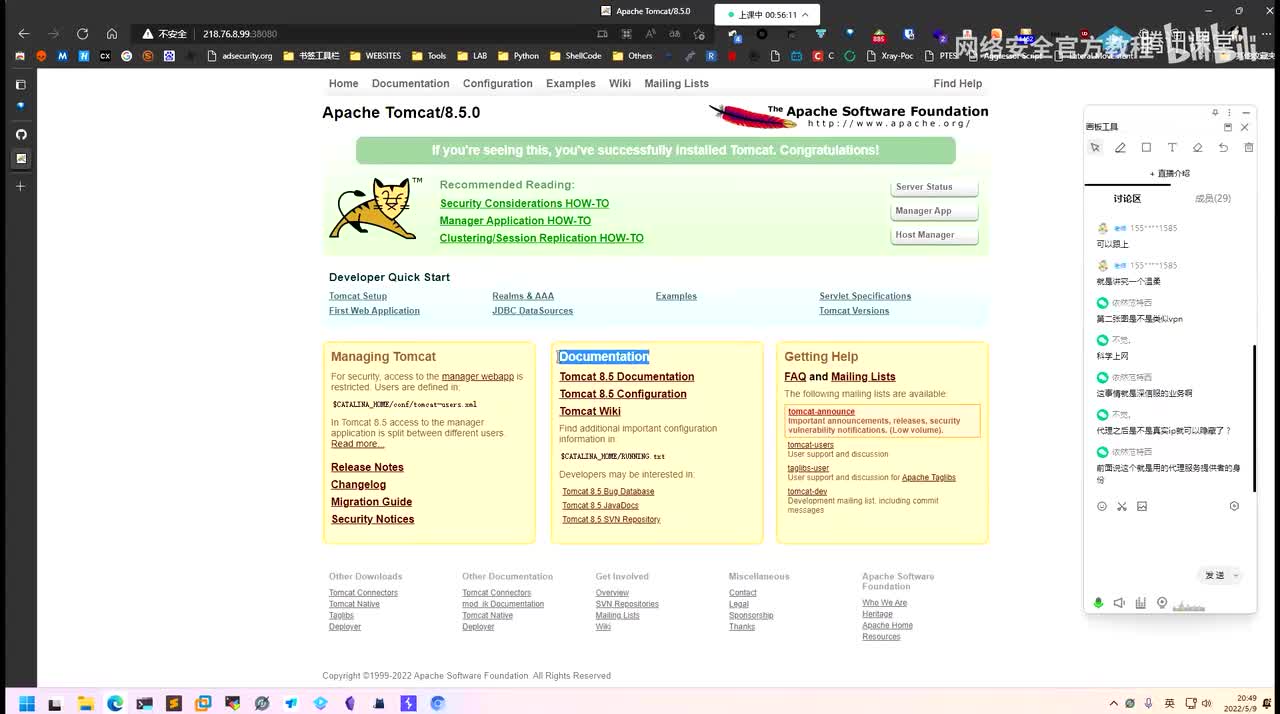Image resolution: width=1280 pixels, height=714 pixels.
Task: Toggle the speaker volume icon
Action: coord(1119,603)
